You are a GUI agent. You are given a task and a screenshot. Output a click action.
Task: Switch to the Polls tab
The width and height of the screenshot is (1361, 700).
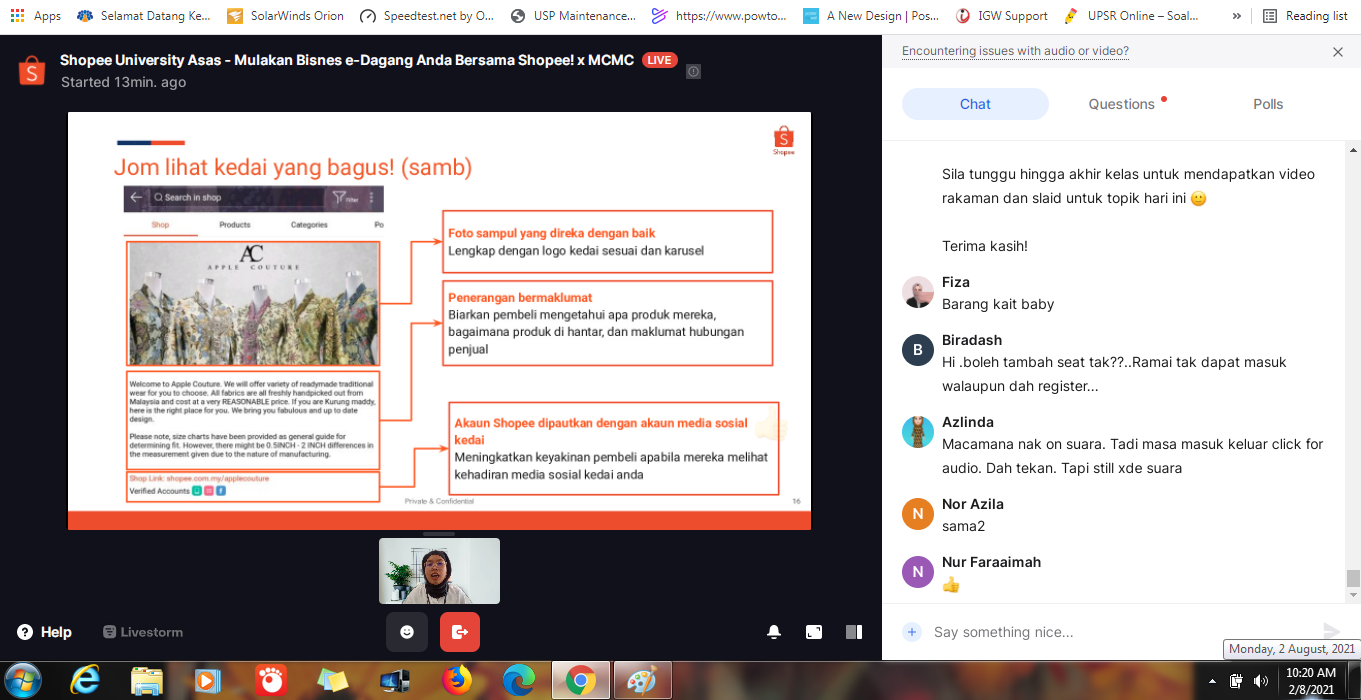(x=1268, y=104)
